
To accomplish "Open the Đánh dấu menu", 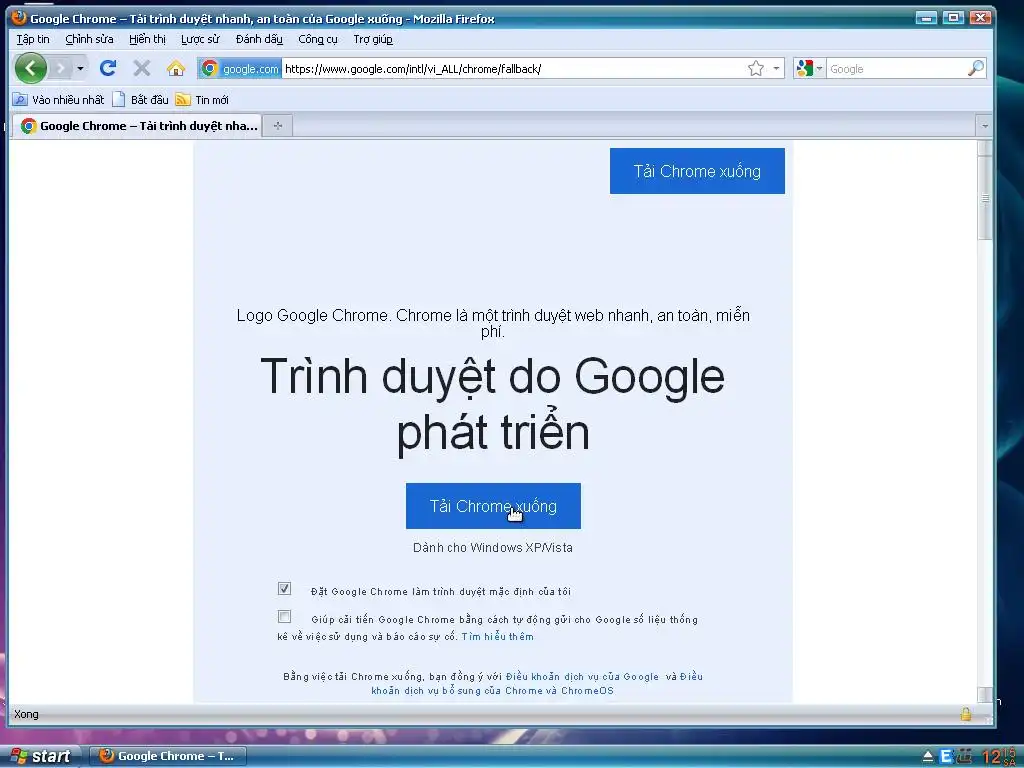I will pos(259,39).
